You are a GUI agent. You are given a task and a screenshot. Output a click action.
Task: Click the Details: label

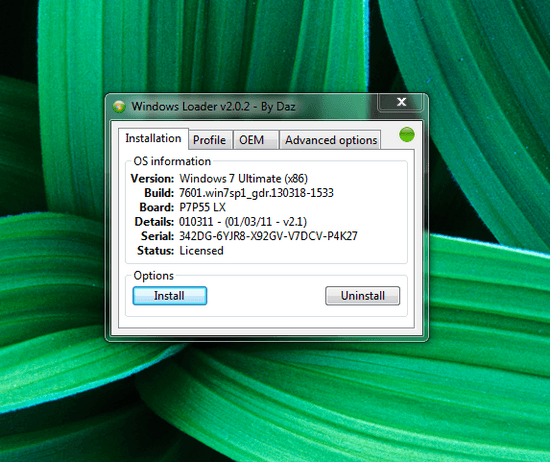[154, 222]
